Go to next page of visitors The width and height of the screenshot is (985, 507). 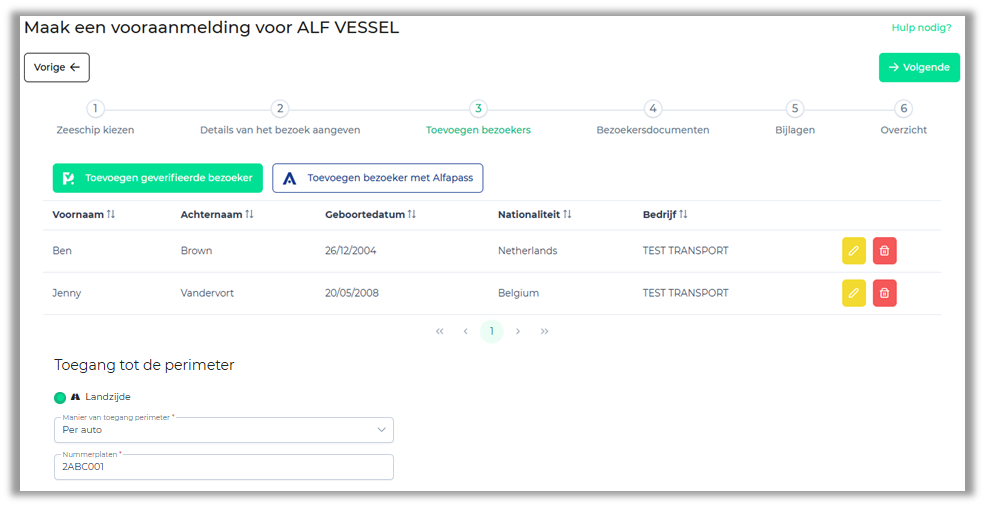coord(518,331)
